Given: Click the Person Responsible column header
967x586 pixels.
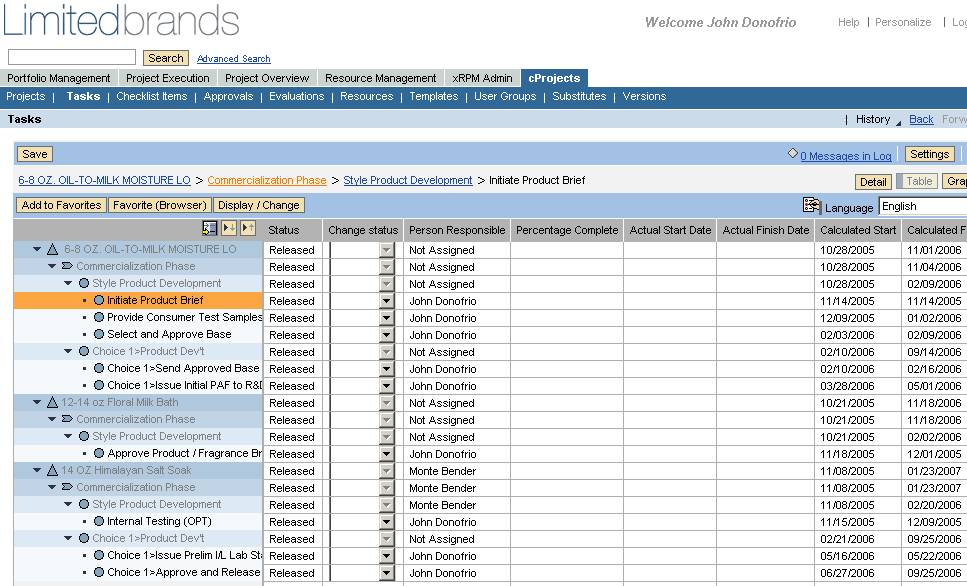Looking at the screenshot, I should pyautogui.click(x=457, y=230).
